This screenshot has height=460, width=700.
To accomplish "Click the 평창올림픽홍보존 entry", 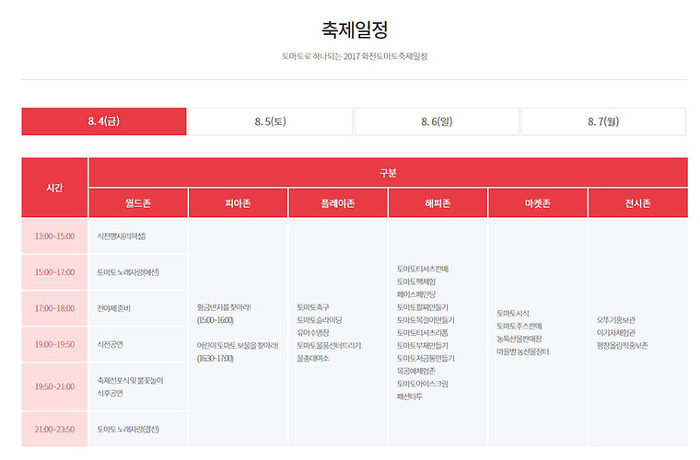I will pyautogui.click(x=622, y=346).
